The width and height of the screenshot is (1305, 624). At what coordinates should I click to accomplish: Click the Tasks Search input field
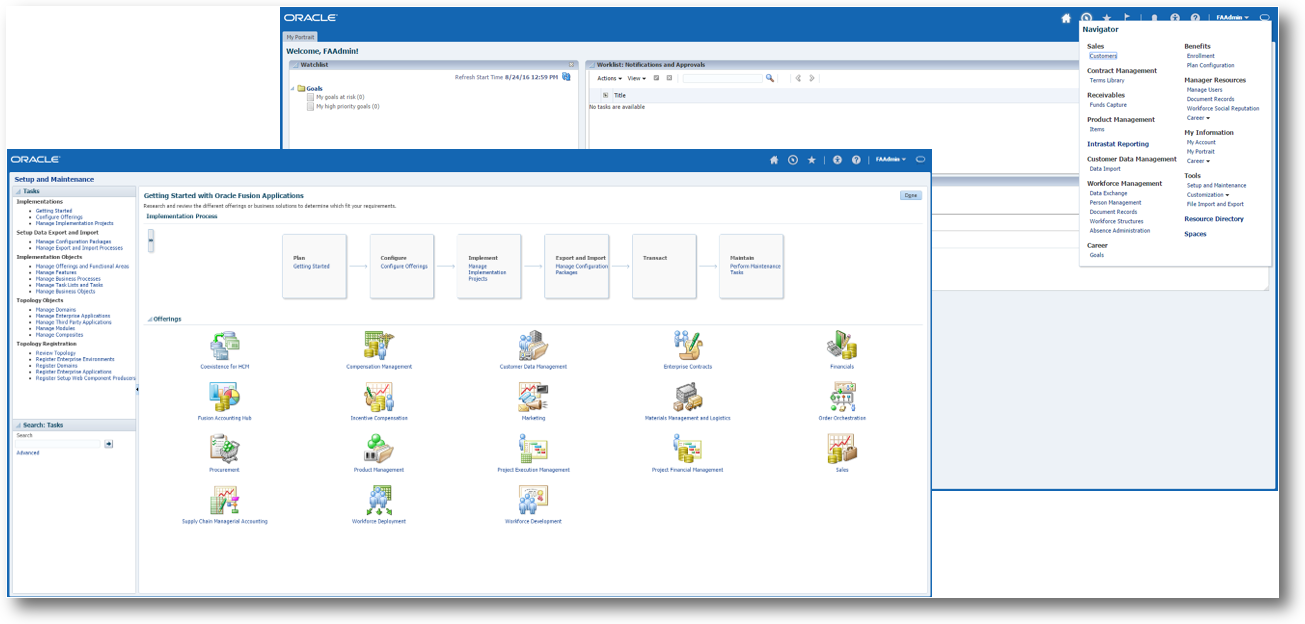[x=59, y=443]
